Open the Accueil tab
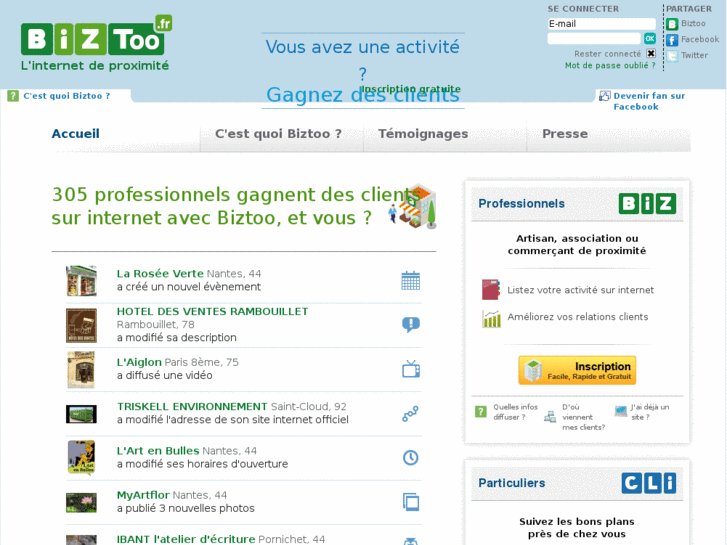 coord(76,134)
